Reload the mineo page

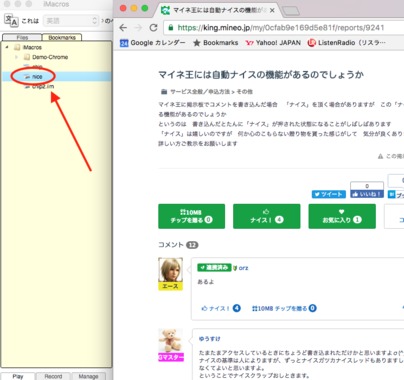[153, 28]
